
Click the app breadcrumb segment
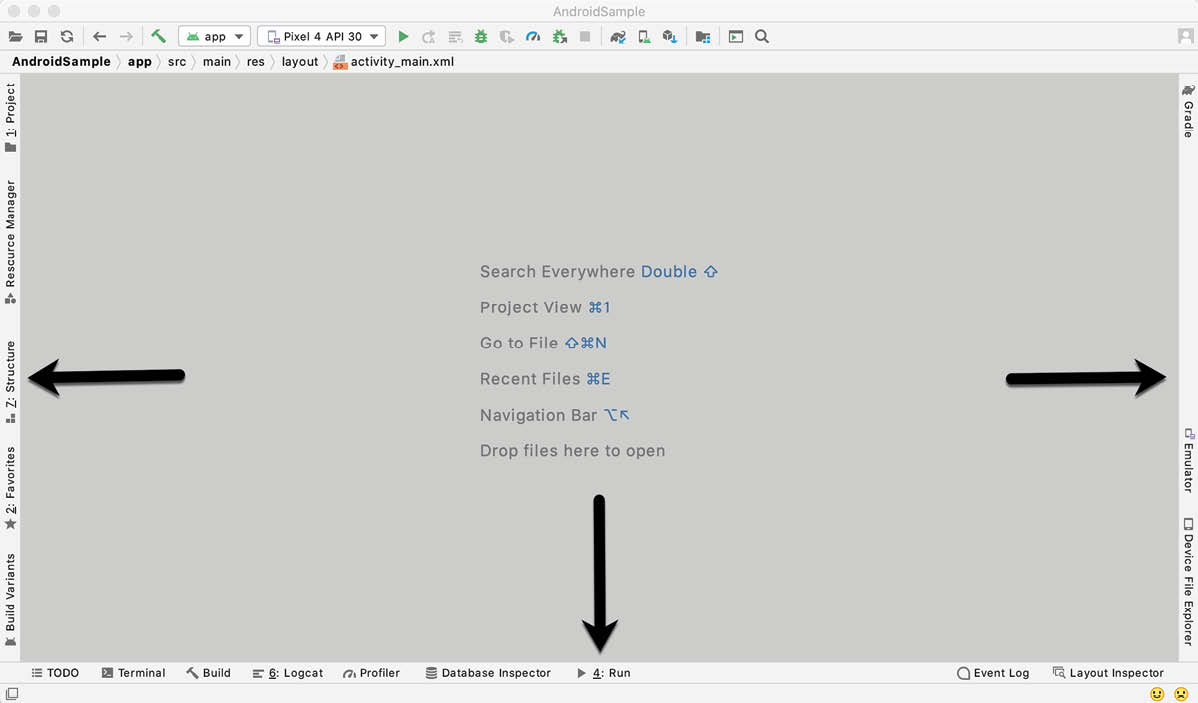[x=140, y=62]
